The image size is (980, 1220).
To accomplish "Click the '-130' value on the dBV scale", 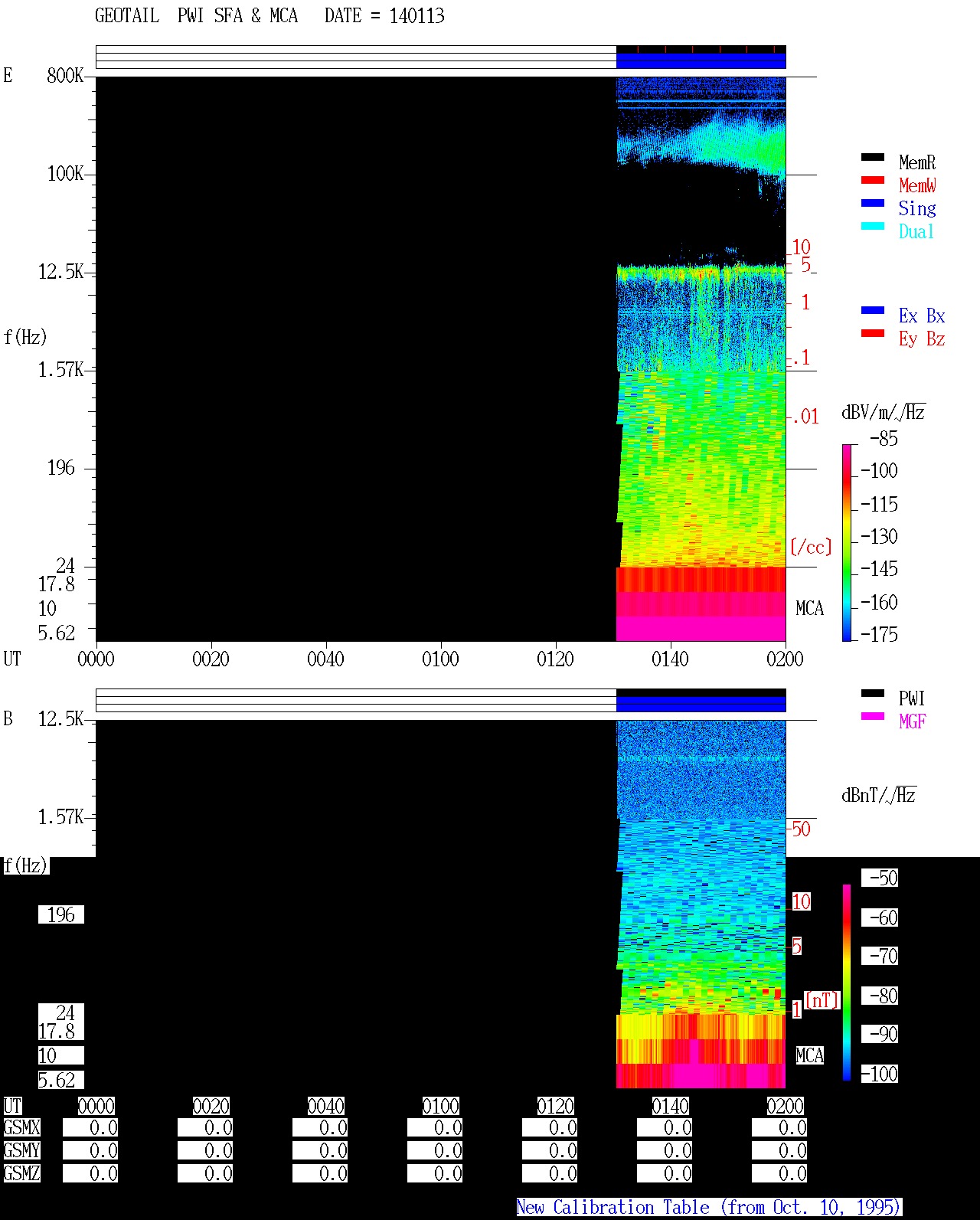I will click(x=879, y=536).
